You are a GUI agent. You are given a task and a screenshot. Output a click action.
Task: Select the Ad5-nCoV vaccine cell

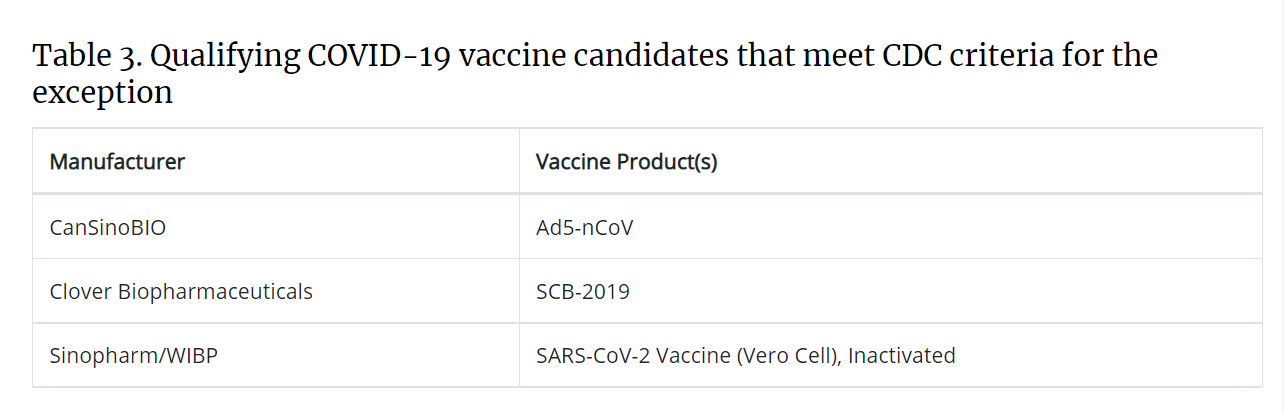tap(891, 227)
